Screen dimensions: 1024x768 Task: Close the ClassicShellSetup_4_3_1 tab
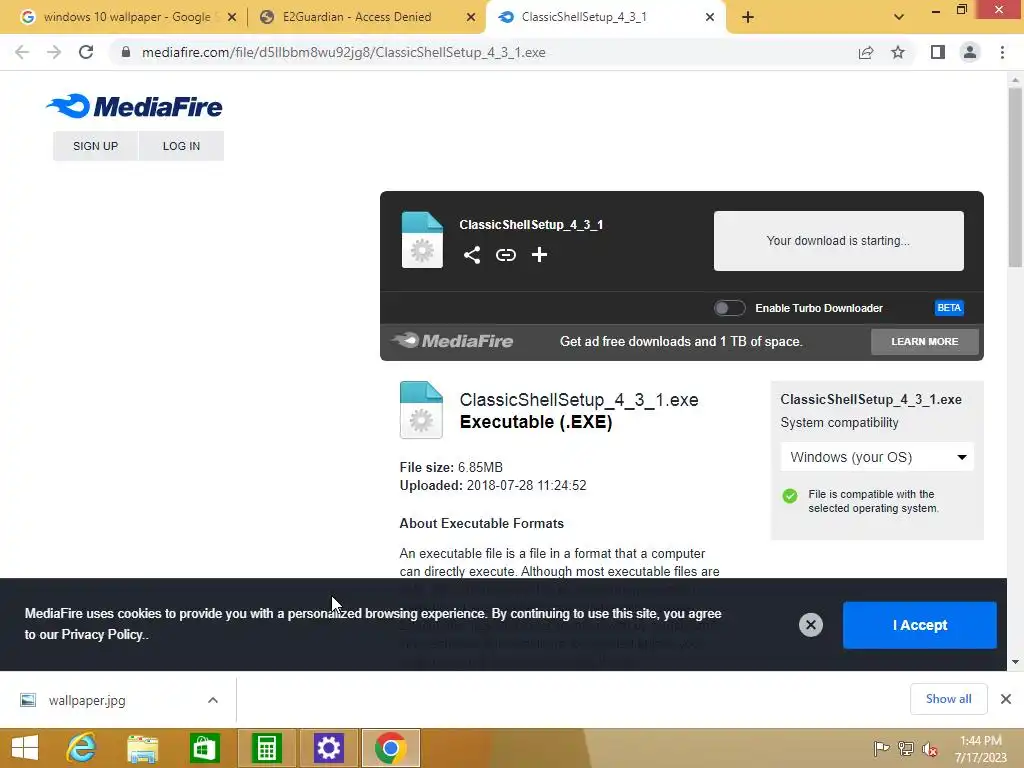[710, 17]
